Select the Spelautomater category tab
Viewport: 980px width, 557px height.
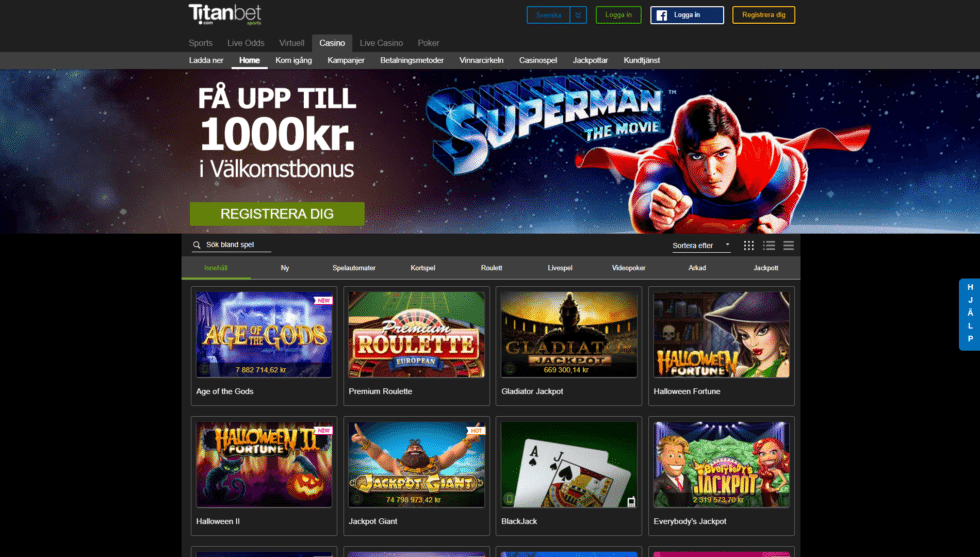[354, 268]
